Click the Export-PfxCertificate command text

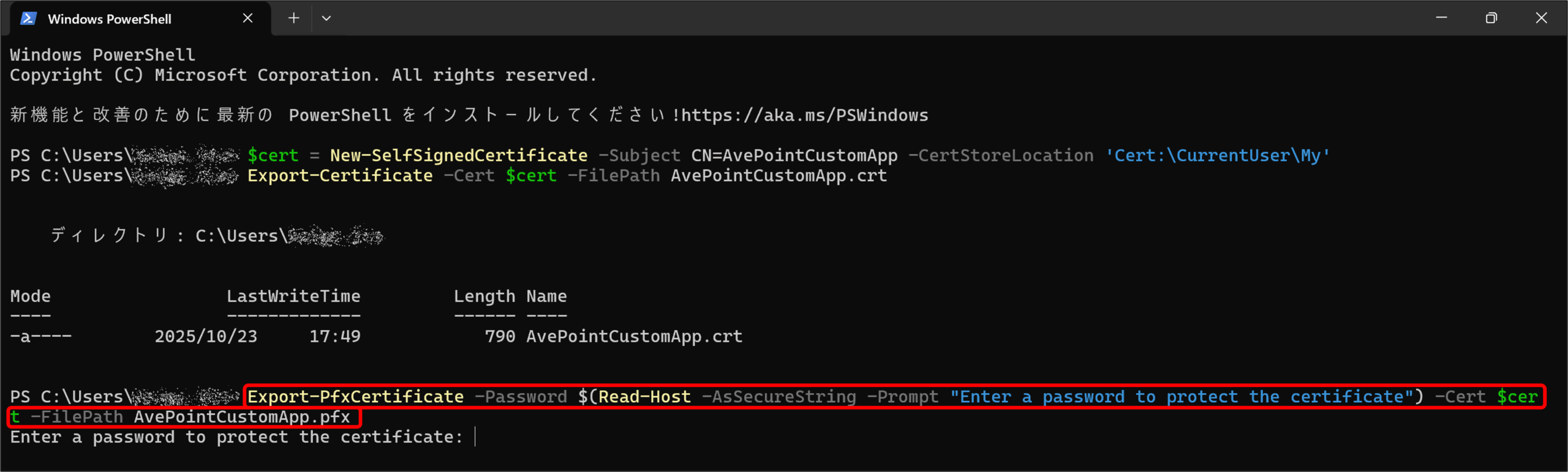pos(355,397)
